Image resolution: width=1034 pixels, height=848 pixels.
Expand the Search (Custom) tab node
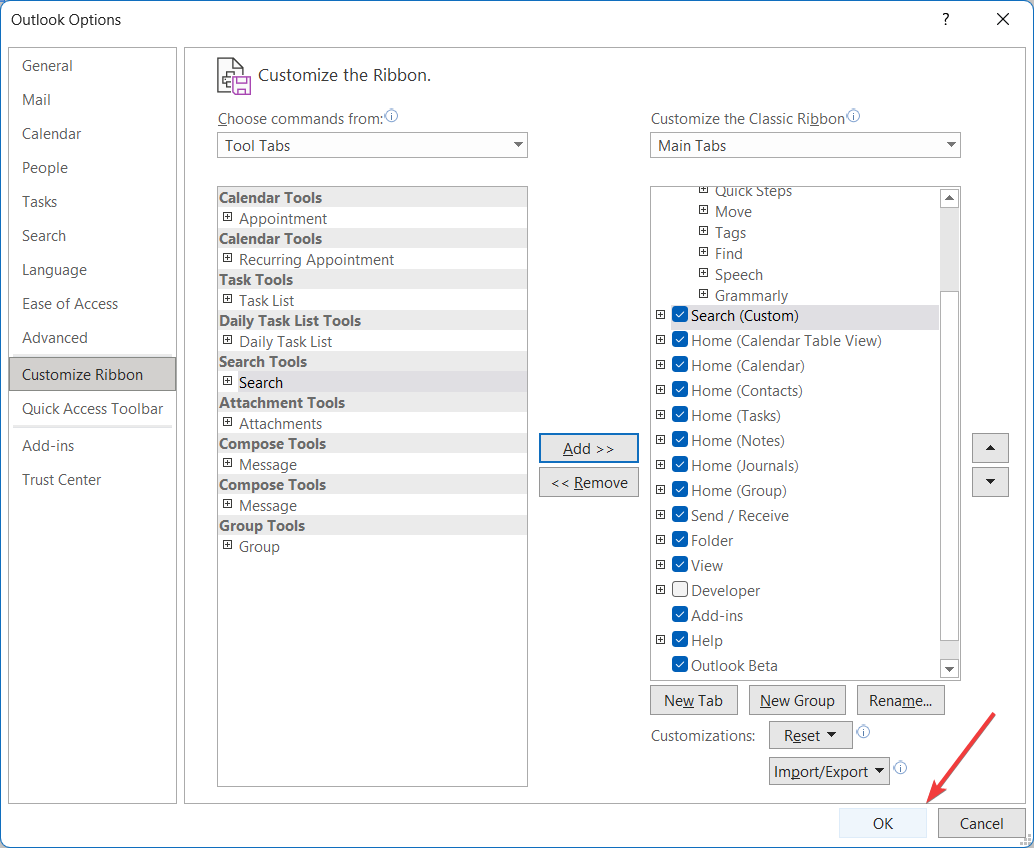click(660, 315)
